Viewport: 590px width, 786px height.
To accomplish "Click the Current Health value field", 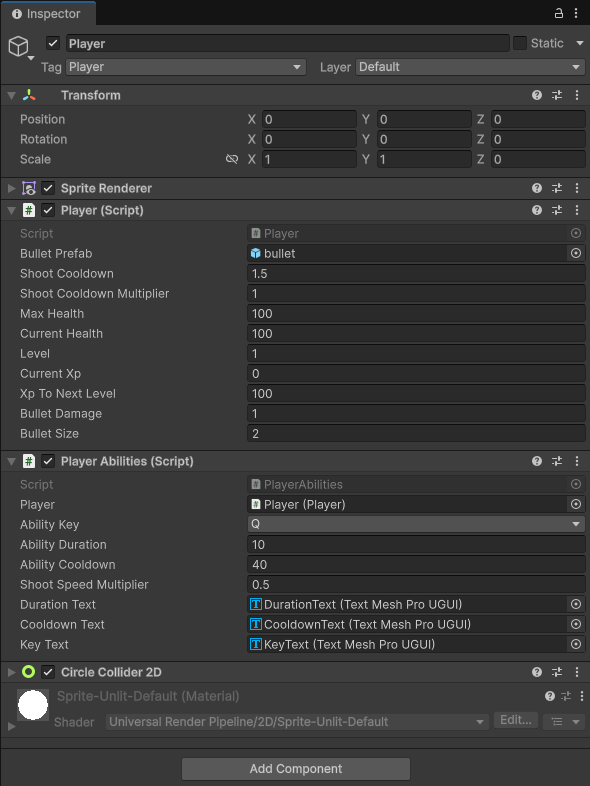I will [416, 334].
